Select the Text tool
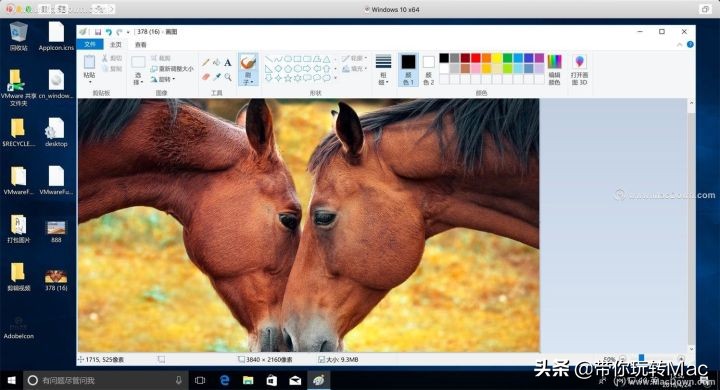This screenshot has height=390, width=720. click(228, 62)
